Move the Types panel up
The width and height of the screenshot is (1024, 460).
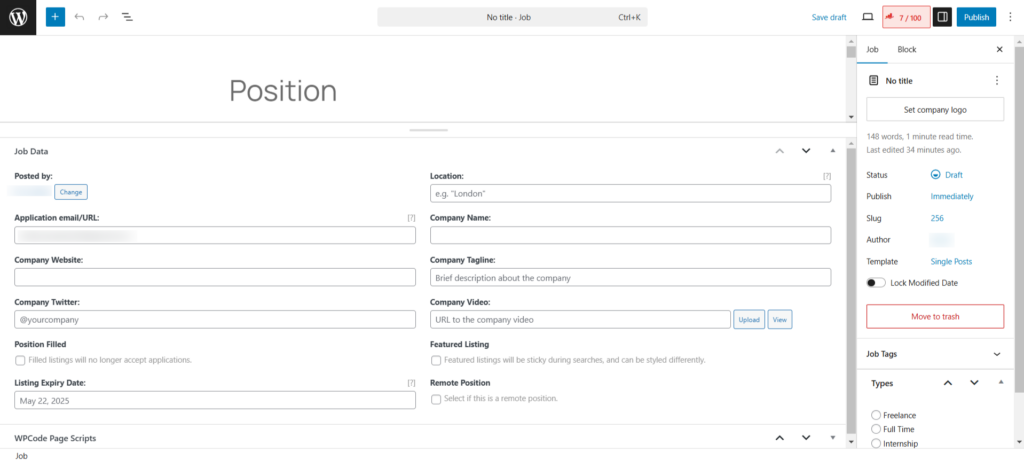948,383
